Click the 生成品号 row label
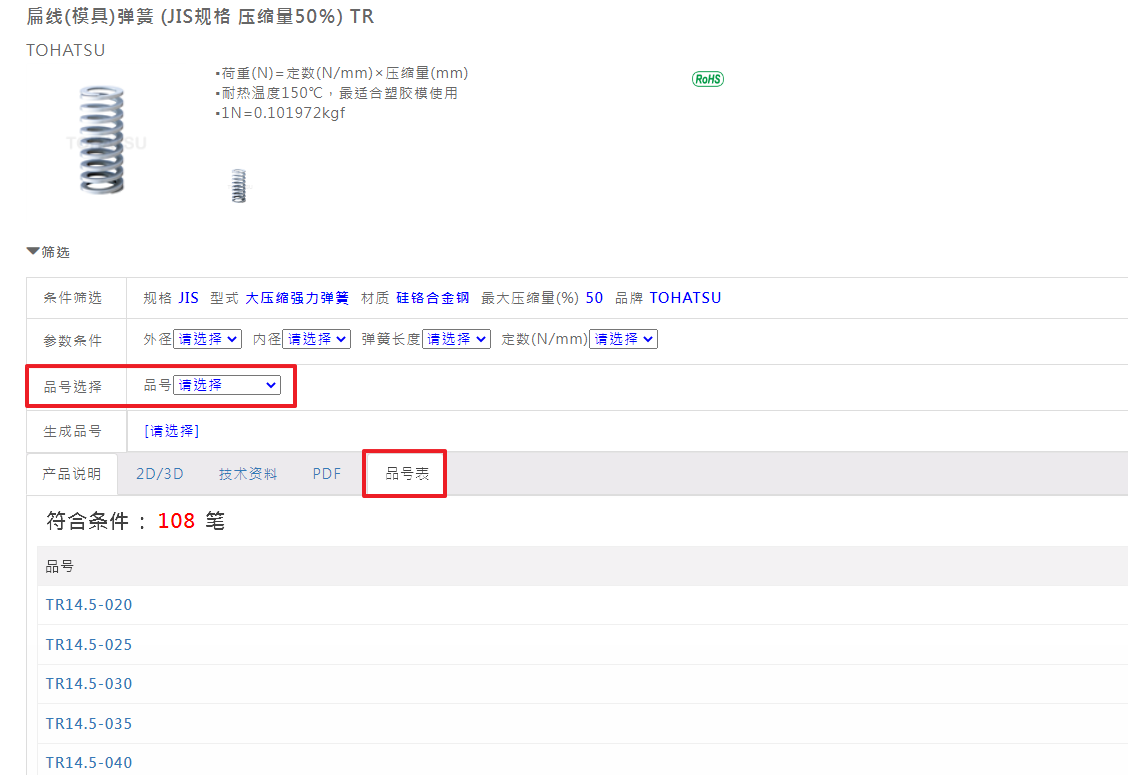 pyautogui.click(x=73, y=431)
